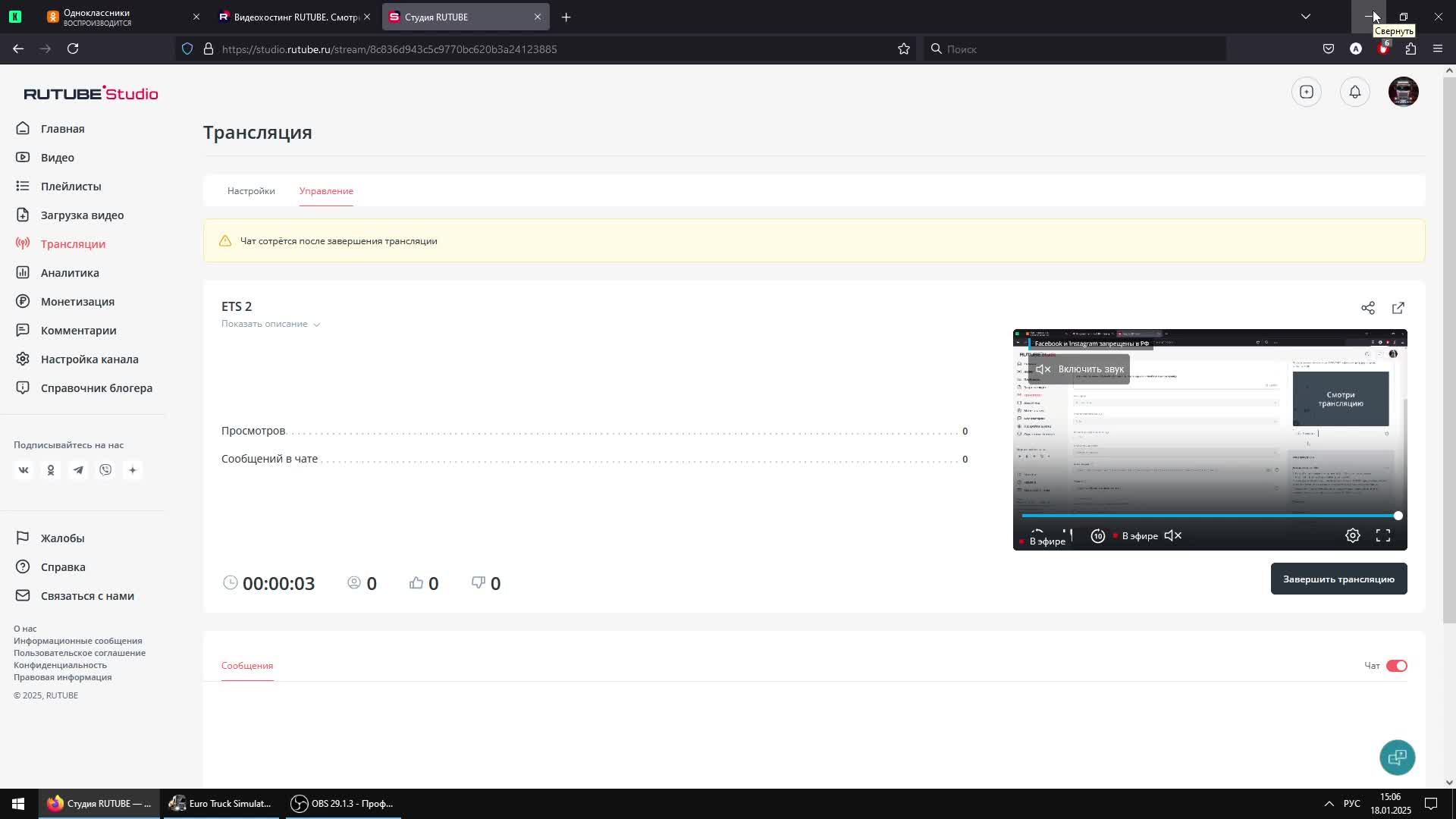The height and width of the screenshot is (819, 1456).
Task: Open the support chat bubble button
Action: pyautogui.click(x=1398, y=758)
